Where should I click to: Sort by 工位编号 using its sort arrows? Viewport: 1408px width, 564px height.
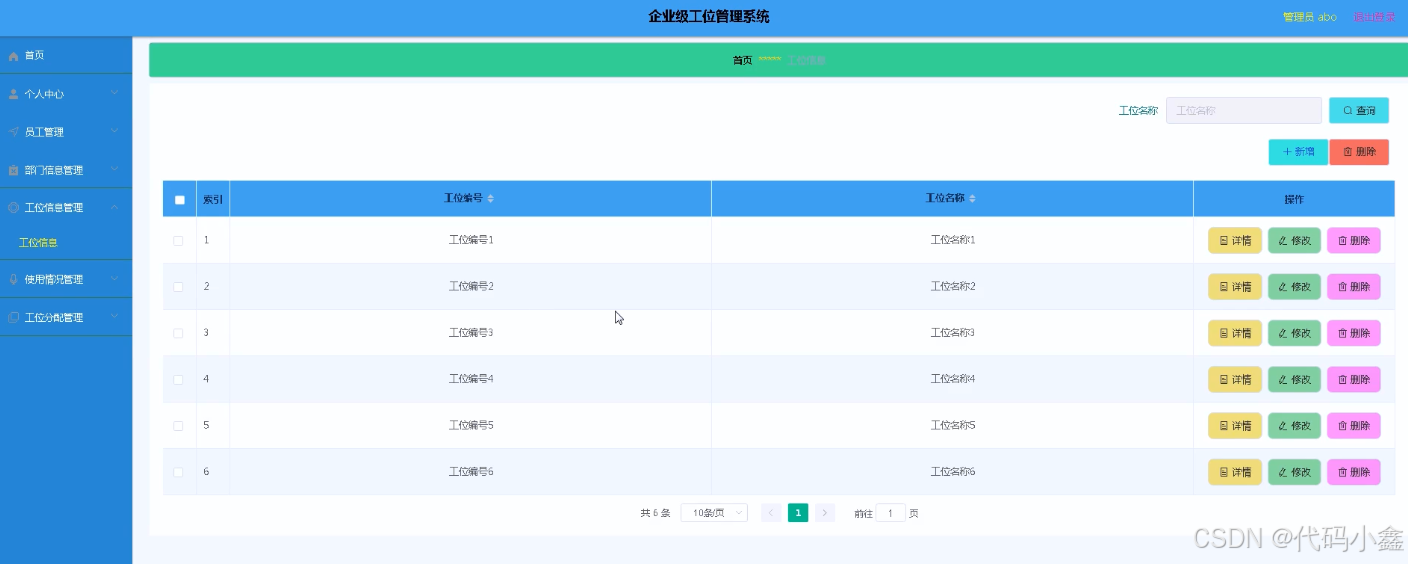point(490,199)
